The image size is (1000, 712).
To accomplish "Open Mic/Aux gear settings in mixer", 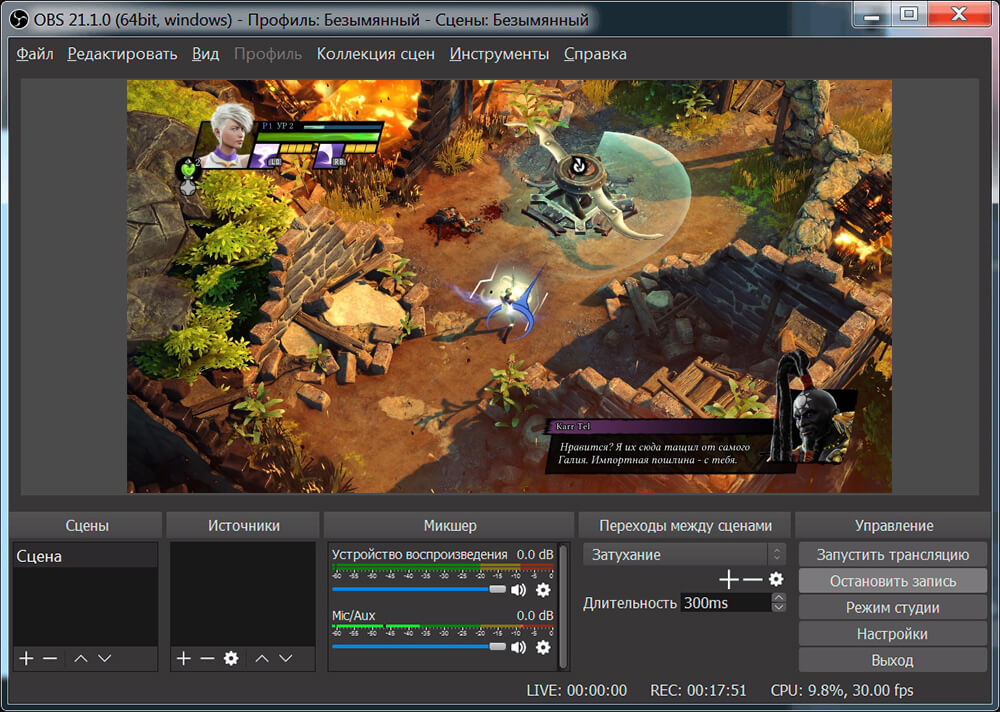I will (543, 647).
